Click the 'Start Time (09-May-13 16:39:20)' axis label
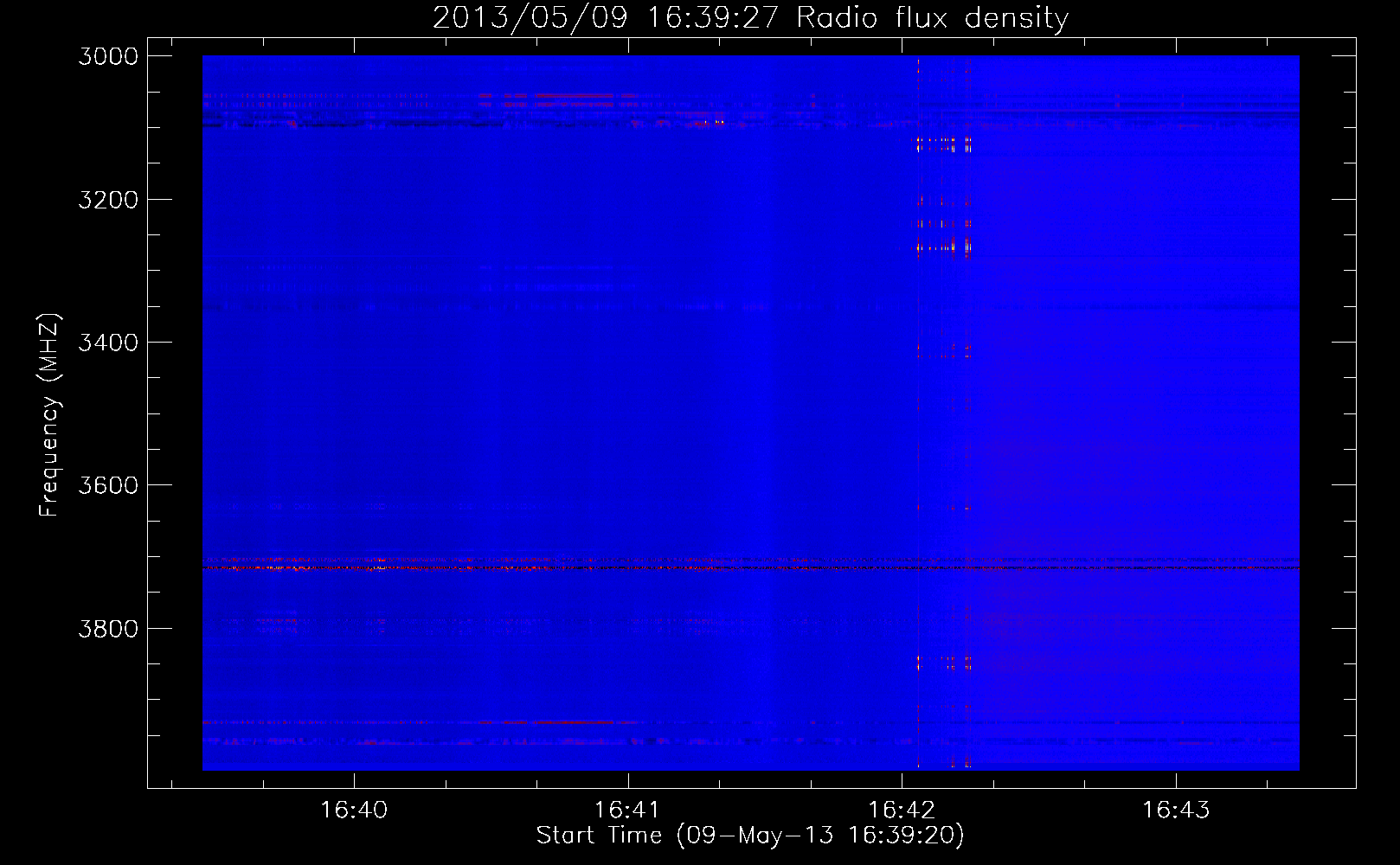The width and height of the screenshot is (1400, 865). (x=750, y=836)
